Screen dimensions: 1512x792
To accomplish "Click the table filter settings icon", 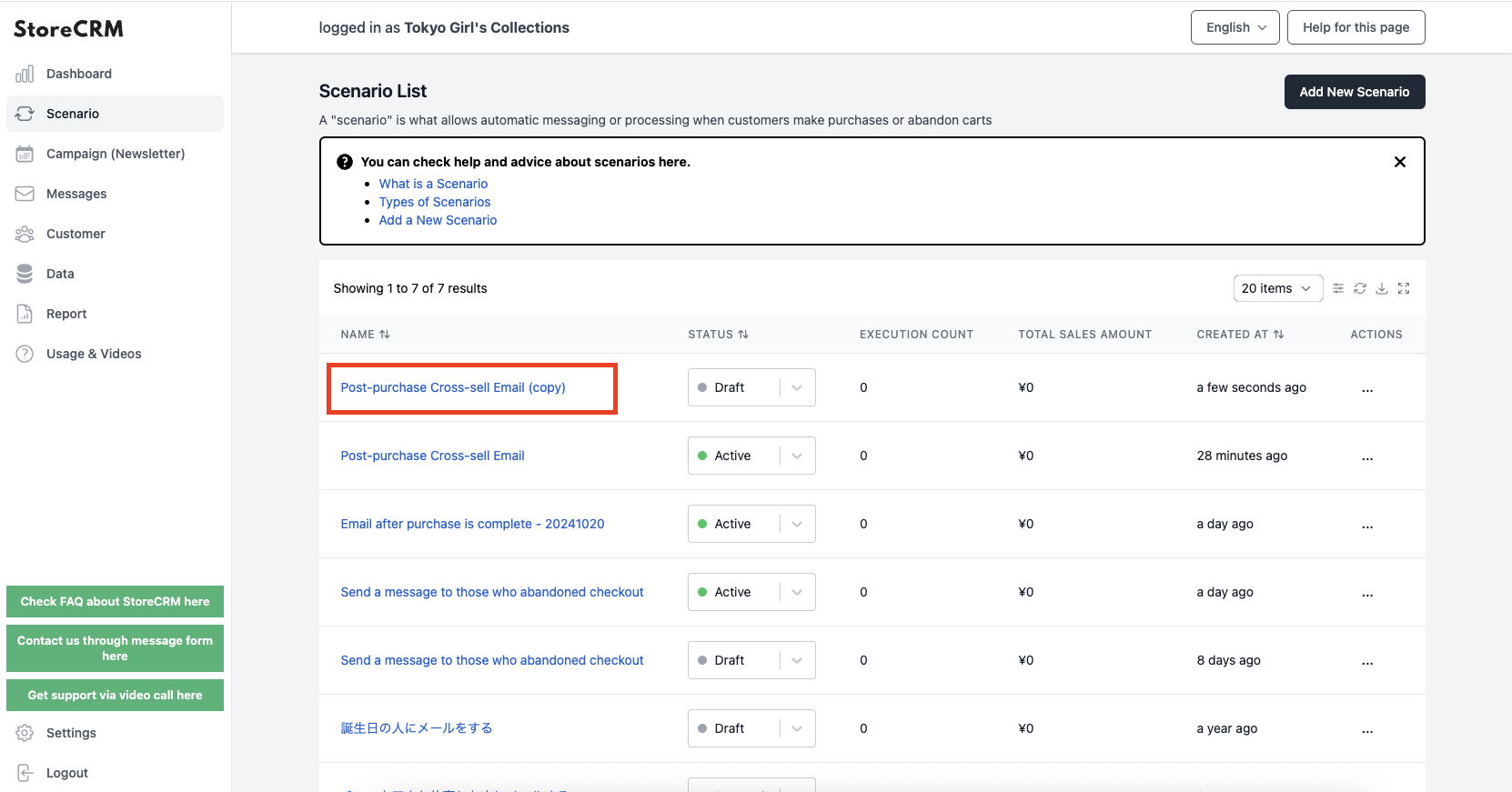I will pyautogui.click(x=1338, y=288).
